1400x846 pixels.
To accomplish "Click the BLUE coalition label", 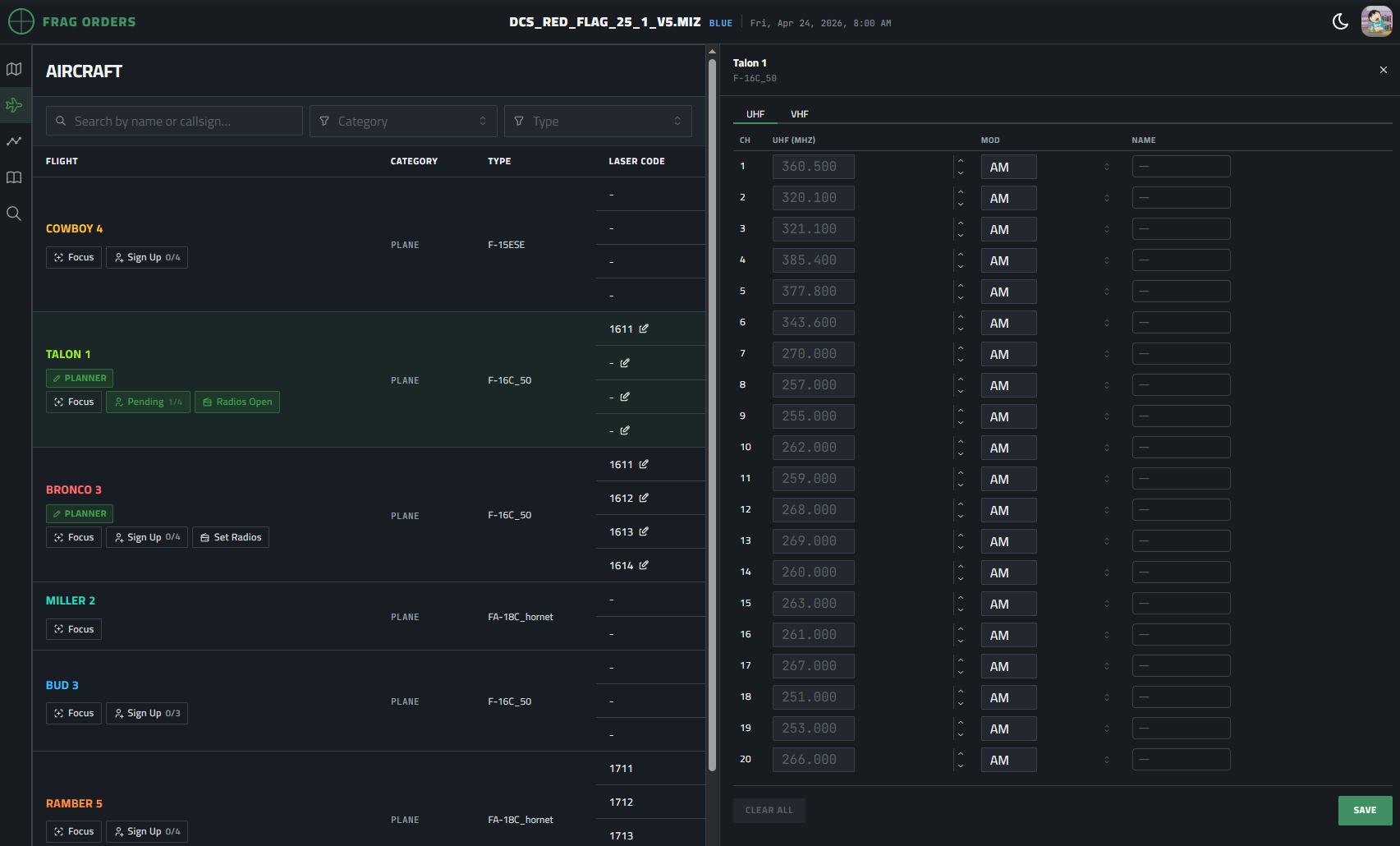I will tap(721, 23).
